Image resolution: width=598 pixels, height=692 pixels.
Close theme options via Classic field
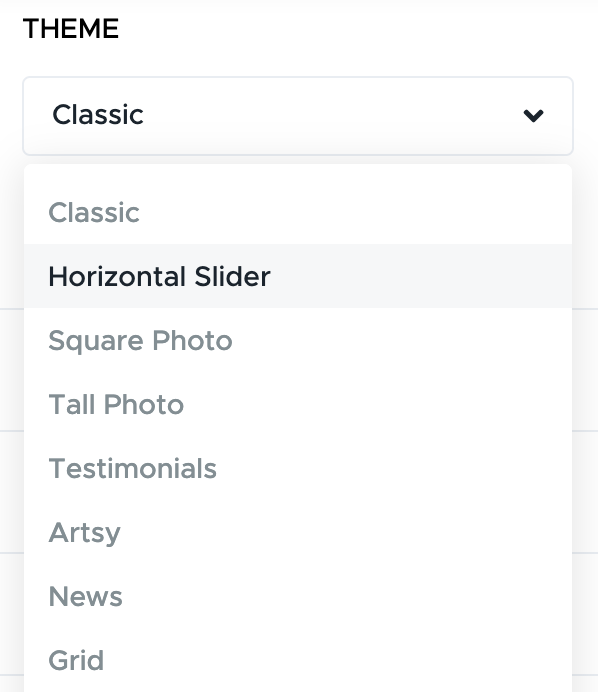tap(298, 116)
